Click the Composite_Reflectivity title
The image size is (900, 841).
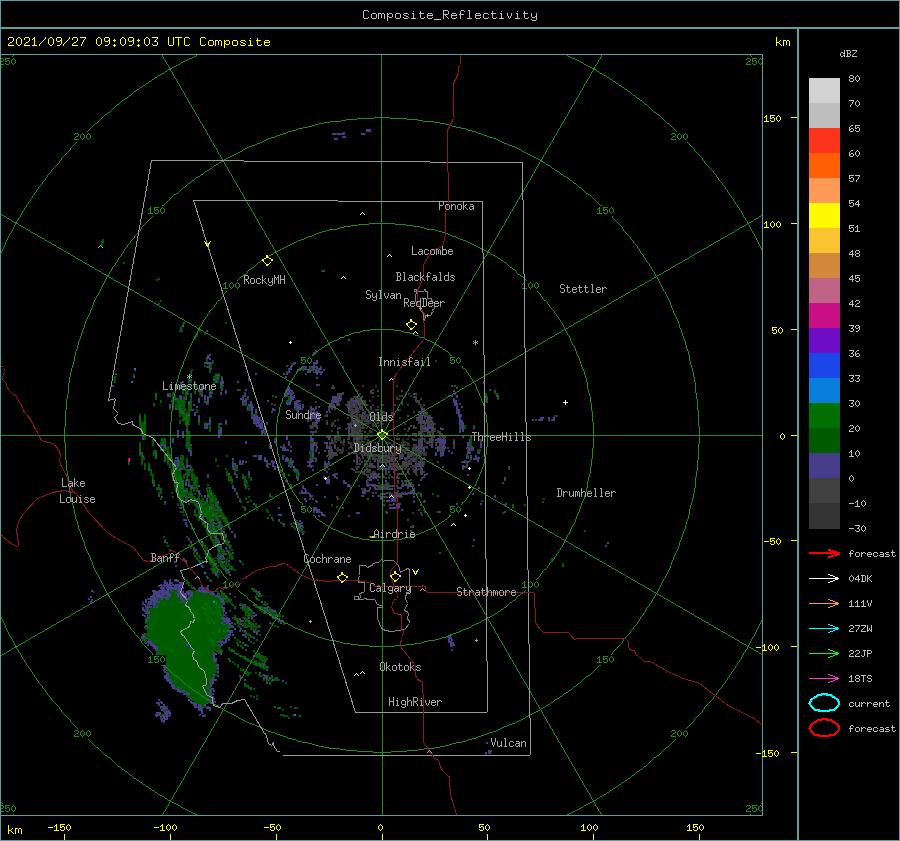[450, 15]
